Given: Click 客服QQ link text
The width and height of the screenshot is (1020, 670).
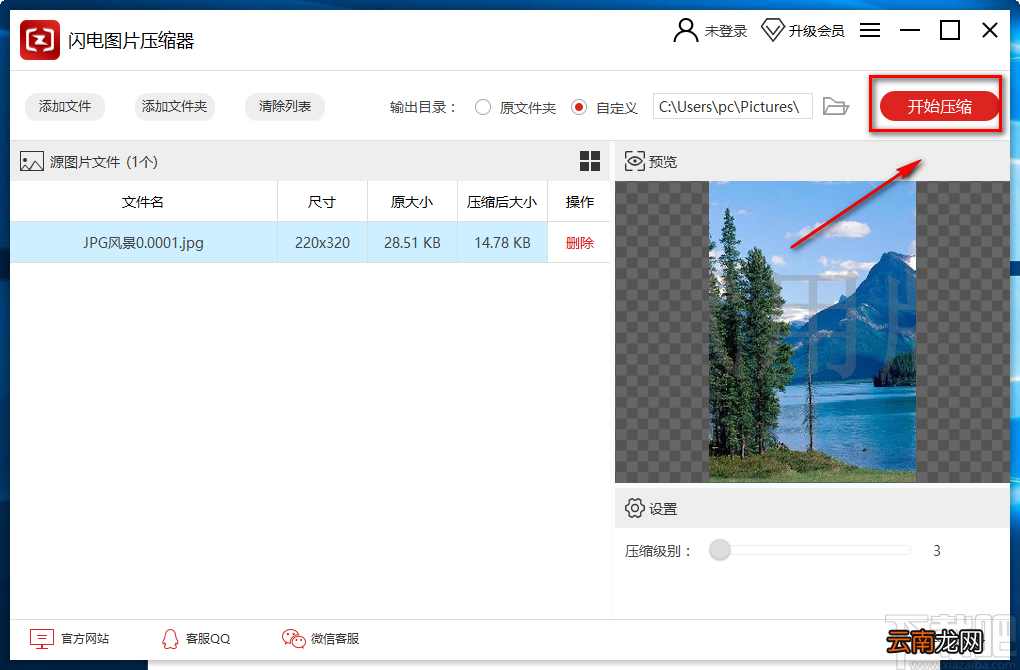Looking at the screenshot, I should click(208, 639).
